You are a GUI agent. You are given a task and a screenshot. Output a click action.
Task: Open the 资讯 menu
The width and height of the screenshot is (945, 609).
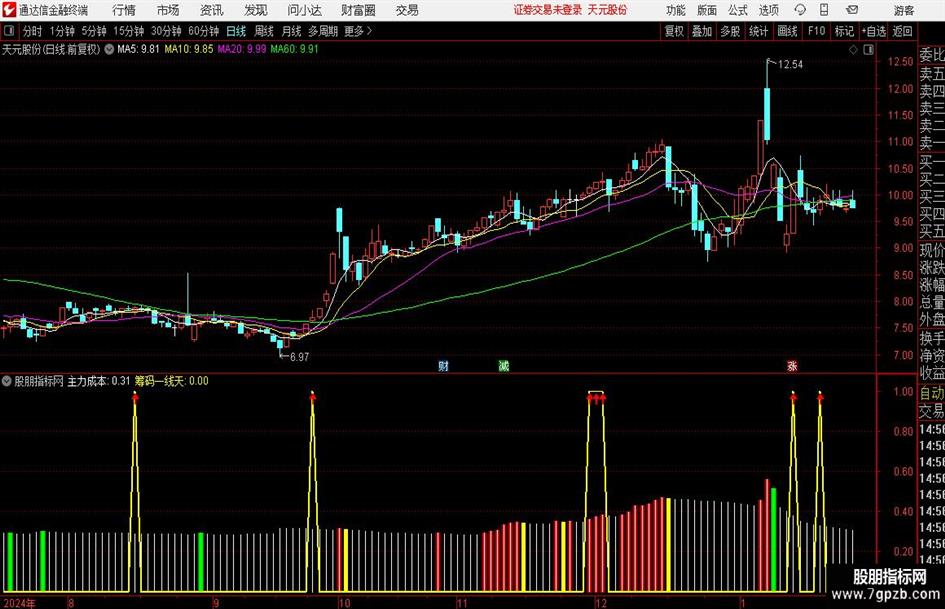tap(212, 10)
